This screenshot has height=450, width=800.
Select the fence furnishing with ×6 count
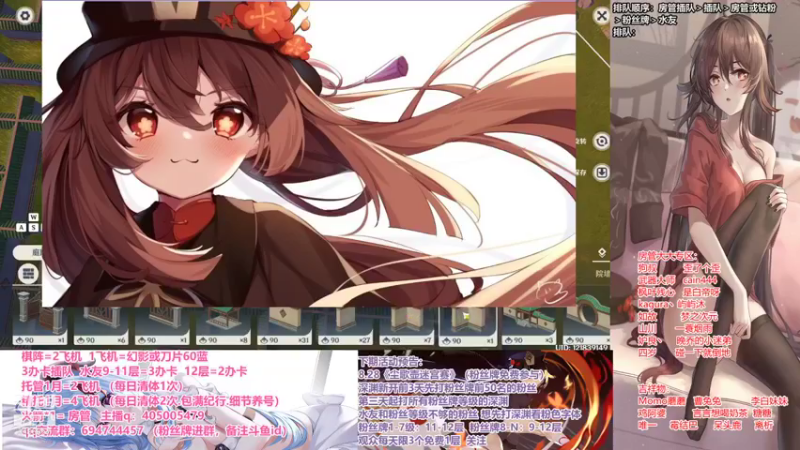tap(101, 327)
